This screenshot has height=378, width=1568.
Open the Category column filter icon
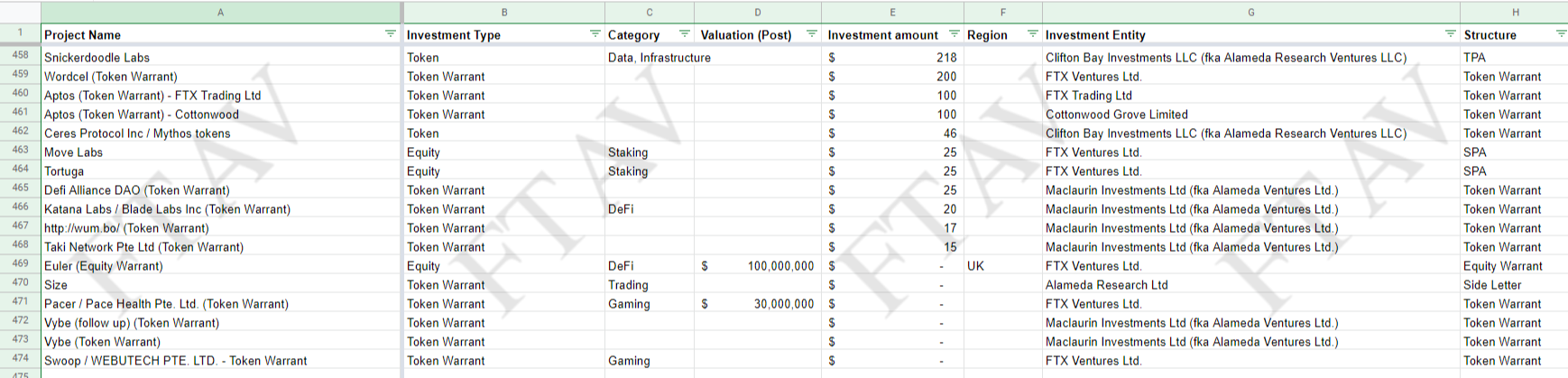click(x=684, y=34)
